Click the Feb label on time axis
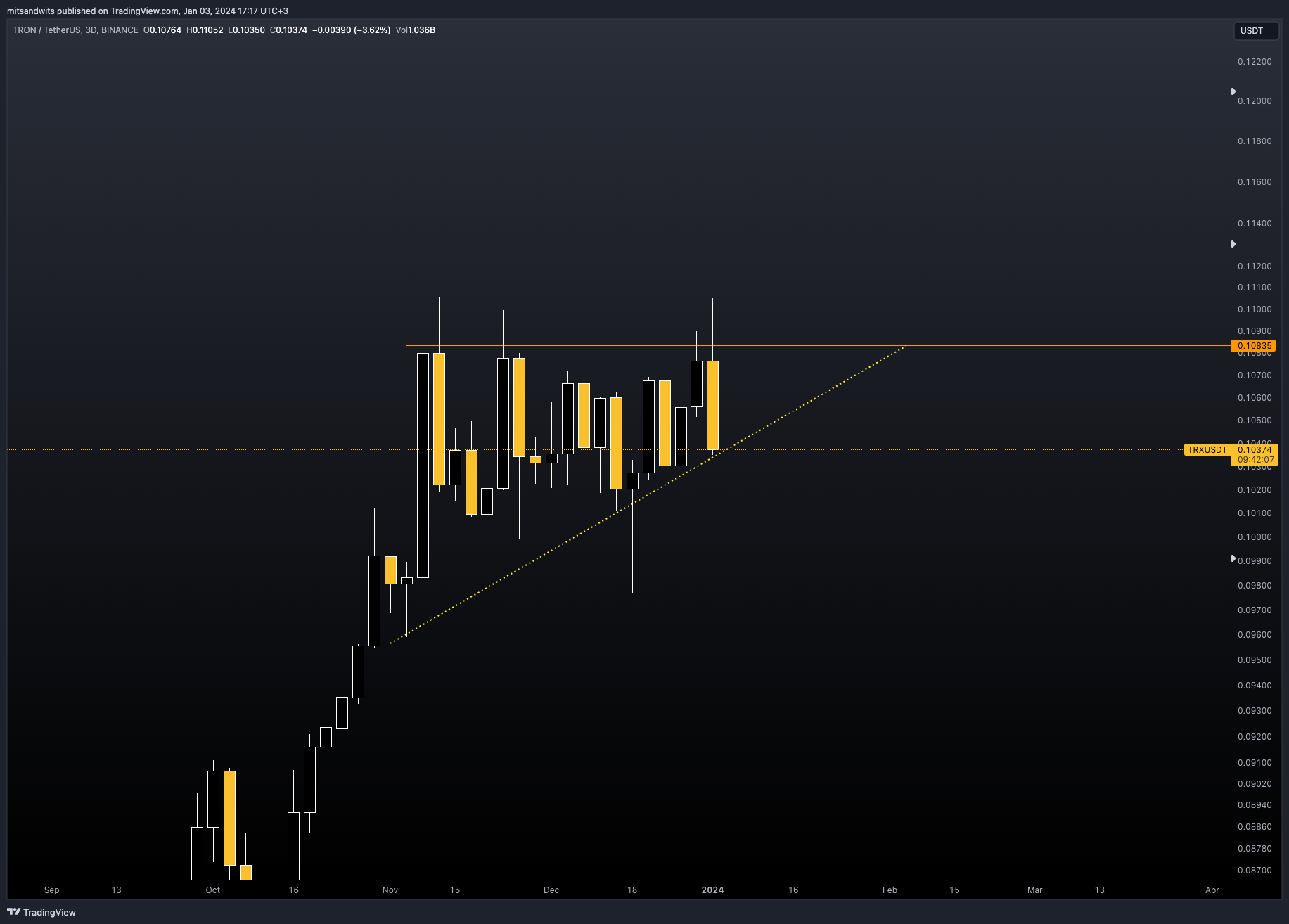 pos(890,890)
